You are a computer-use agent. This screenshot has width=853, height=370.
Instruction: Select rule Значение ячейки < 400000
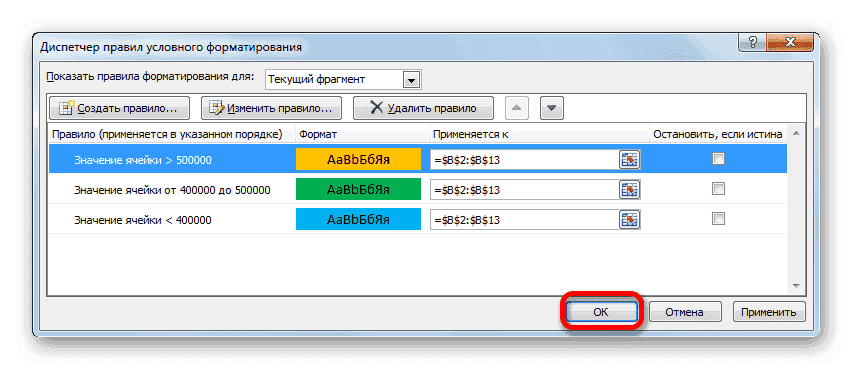tap(143, 220)
